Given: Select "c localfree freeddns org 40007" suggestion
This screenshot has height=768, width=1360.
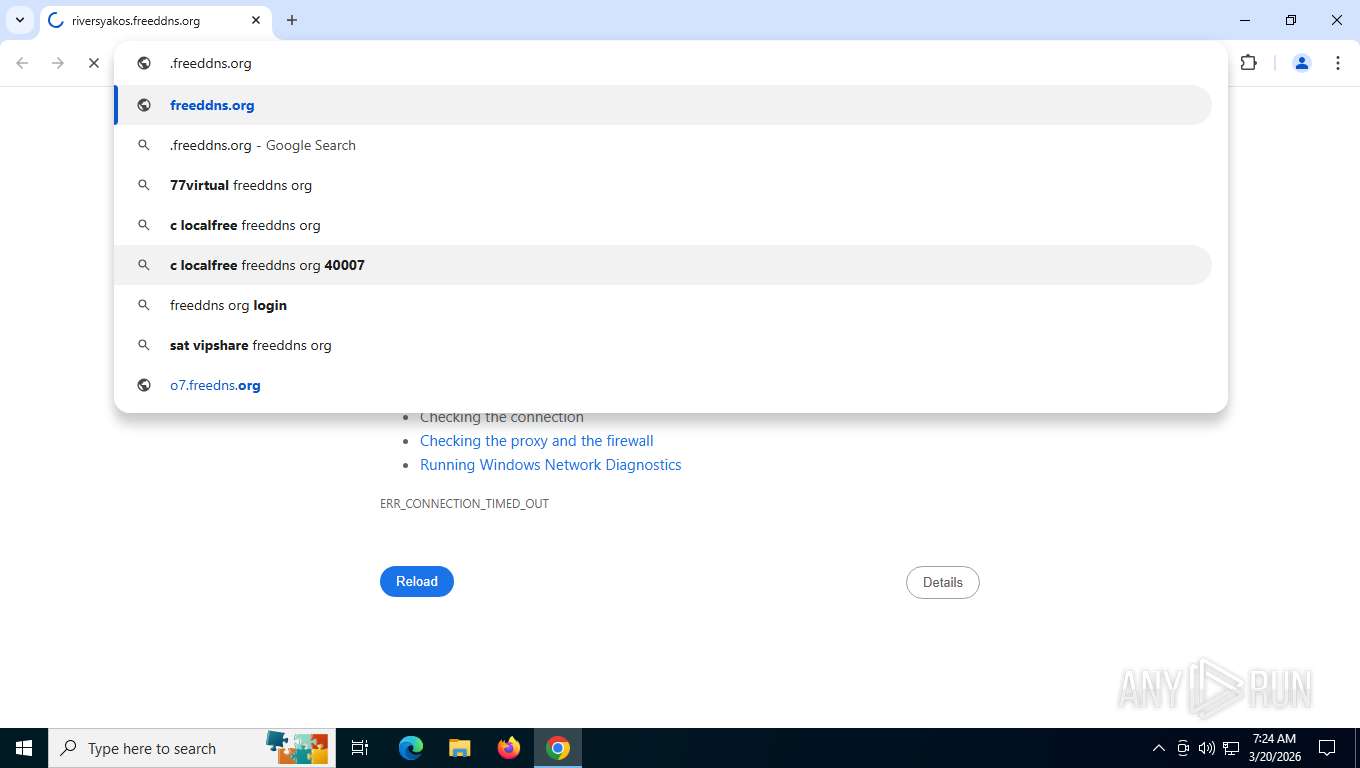Looking at the screenshot, I should coord(663,265).
